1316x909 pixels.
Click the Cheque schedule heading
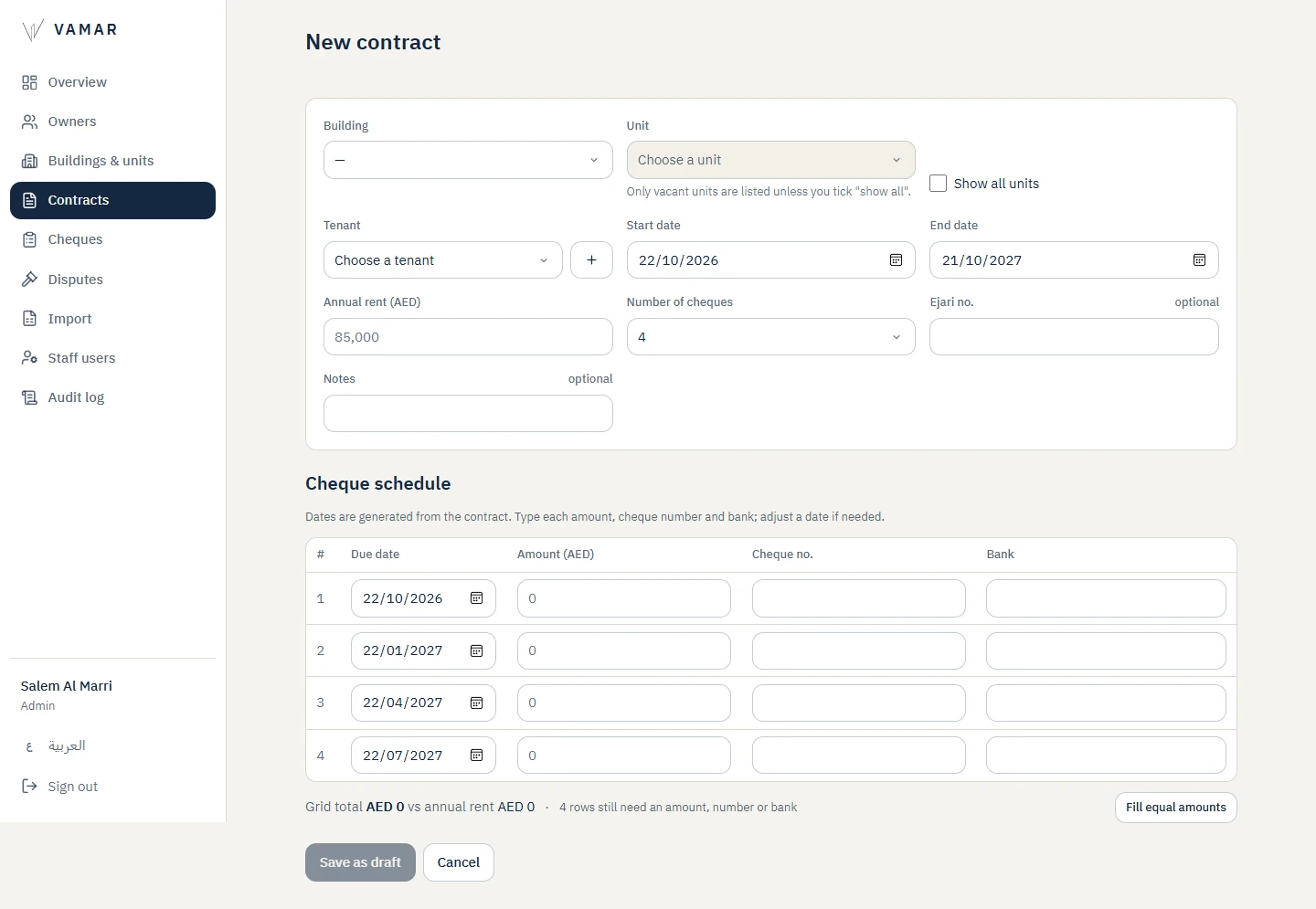tap(378, 483)
